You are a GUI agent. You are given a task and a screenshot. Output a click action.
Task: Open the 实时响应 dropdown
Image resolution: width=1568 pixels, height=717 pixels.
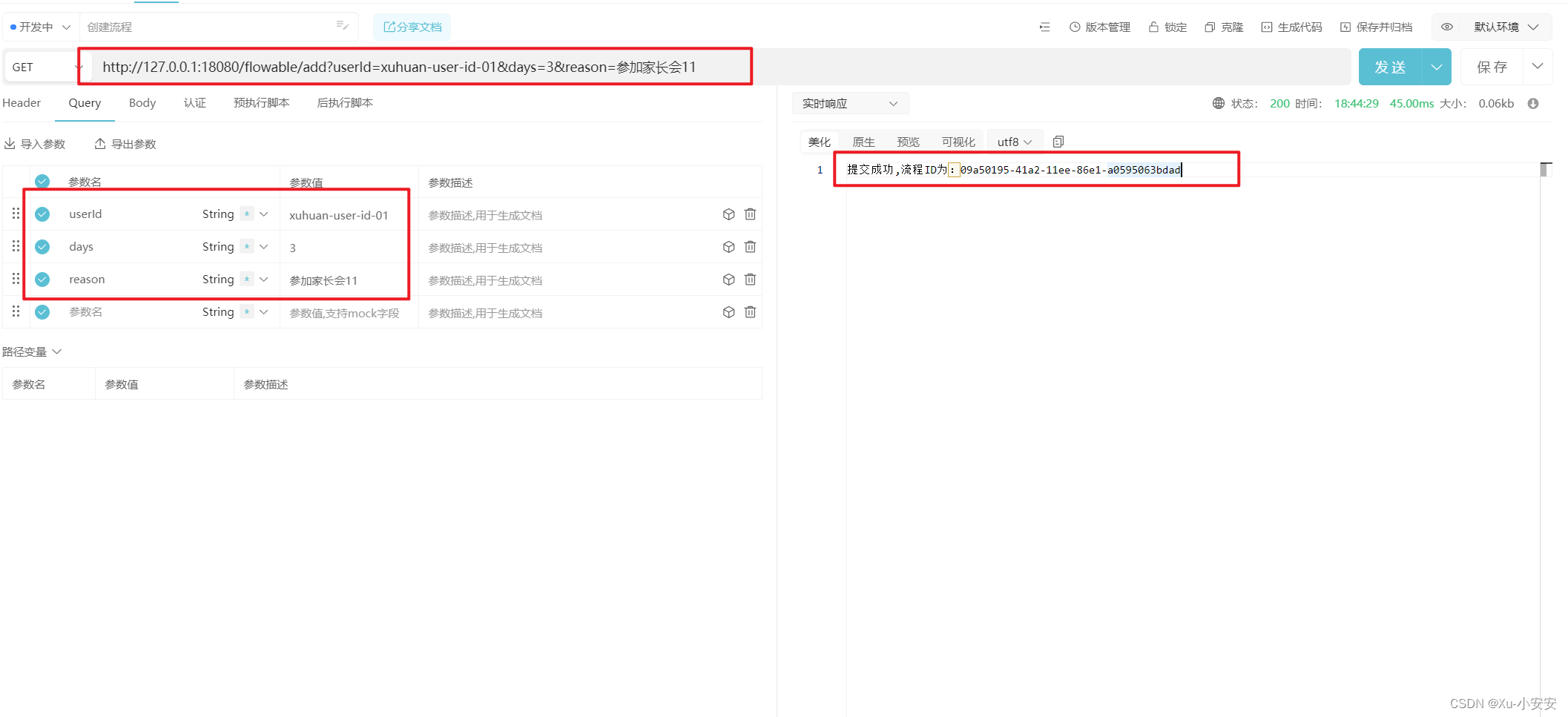point(850,104)
